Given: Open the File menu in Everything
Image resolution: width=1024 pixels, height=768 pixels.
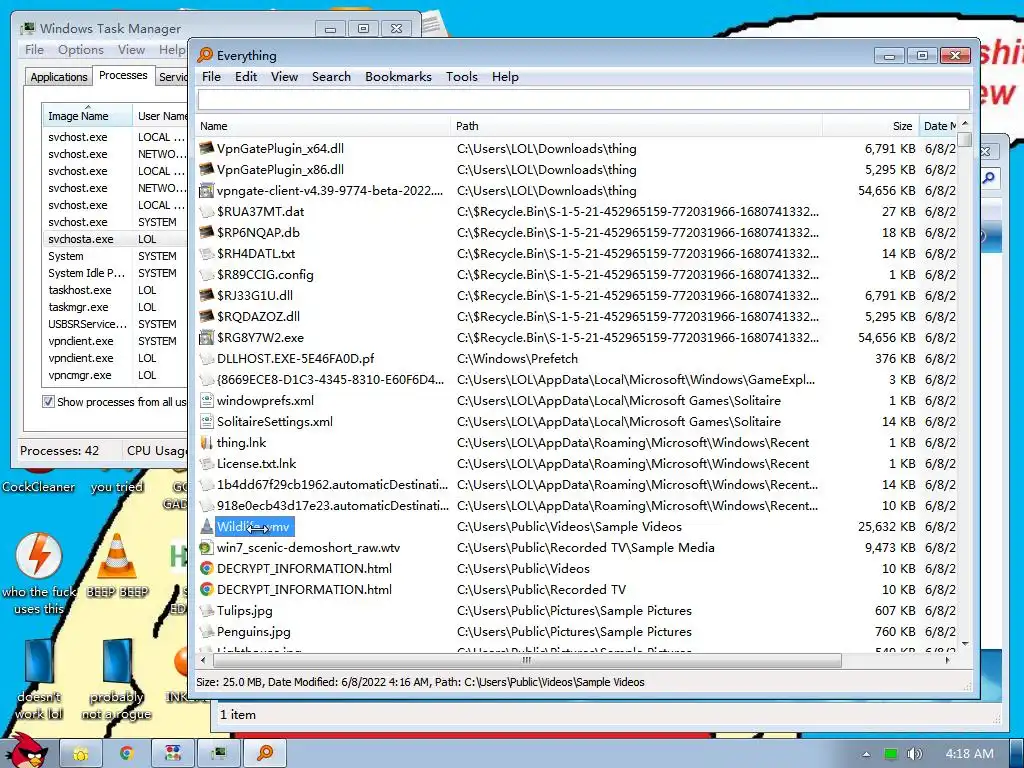Looking at the screenshot, I should point(211,76).
